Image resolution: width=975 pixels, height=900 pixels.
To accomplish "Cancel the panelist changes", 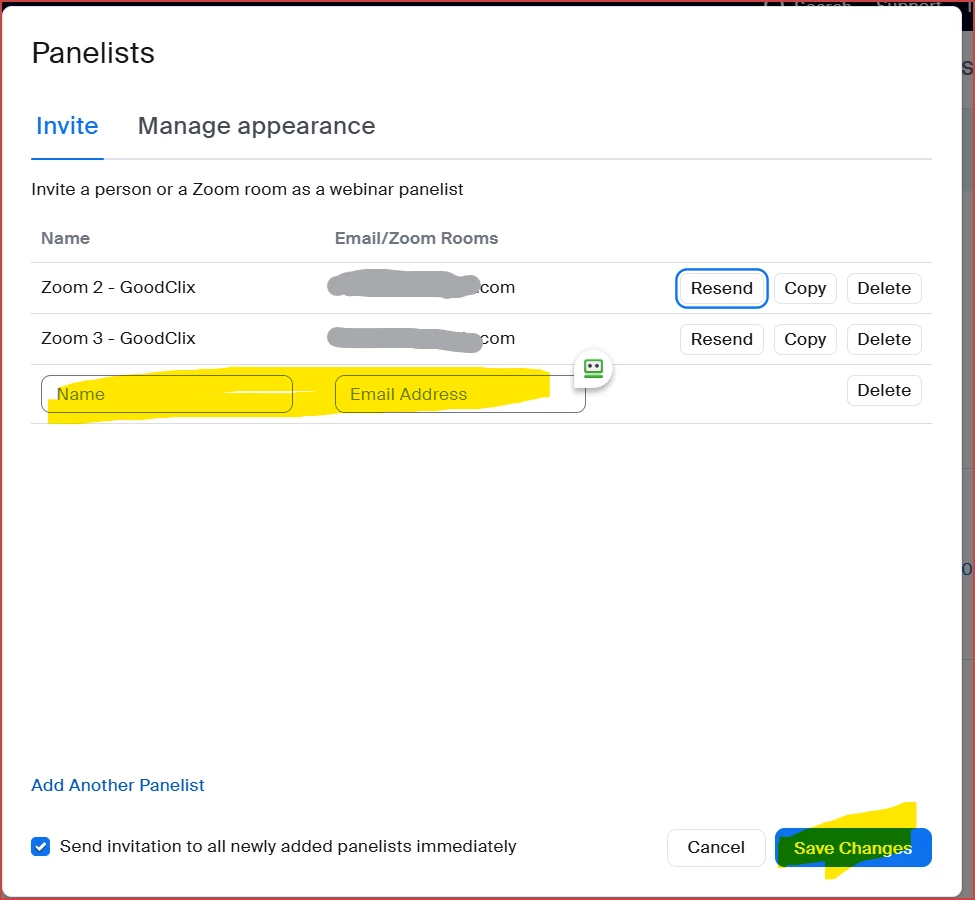I will (716, 848).
